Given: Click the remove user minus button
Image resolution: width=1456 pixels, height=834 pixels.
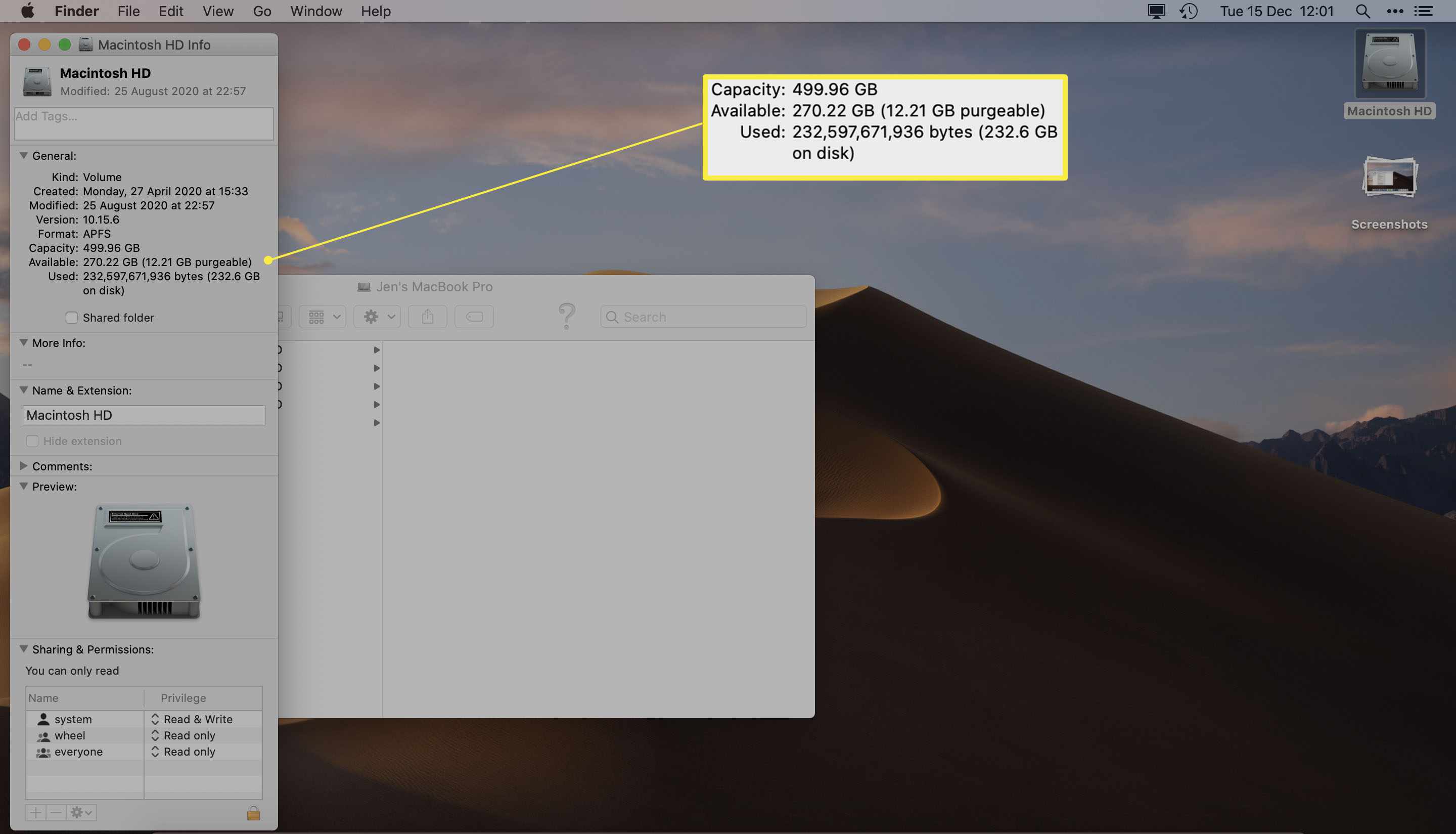Looking at the screenshot, I should [56, 813].
